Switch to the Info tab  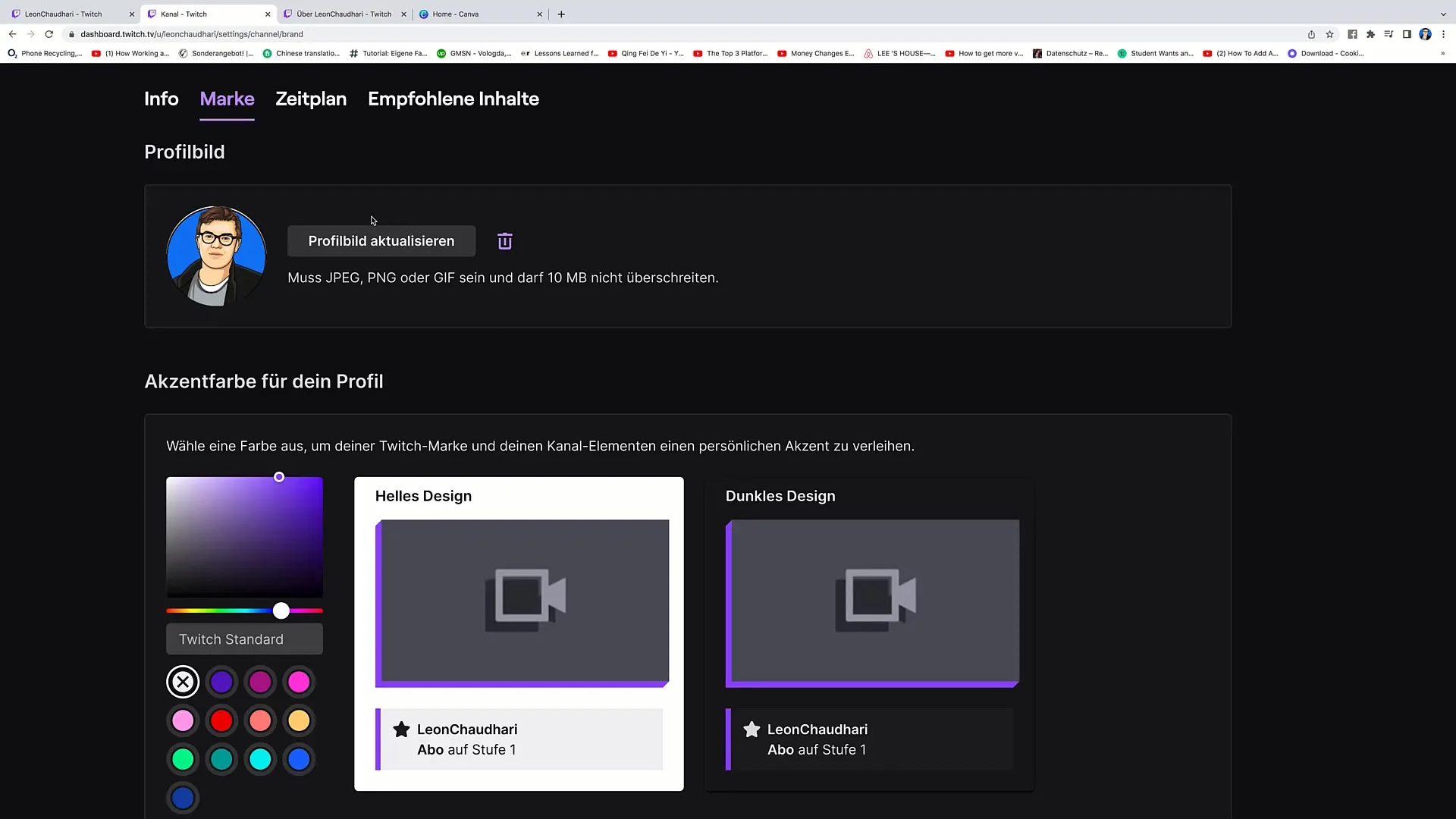click(161, 98)
